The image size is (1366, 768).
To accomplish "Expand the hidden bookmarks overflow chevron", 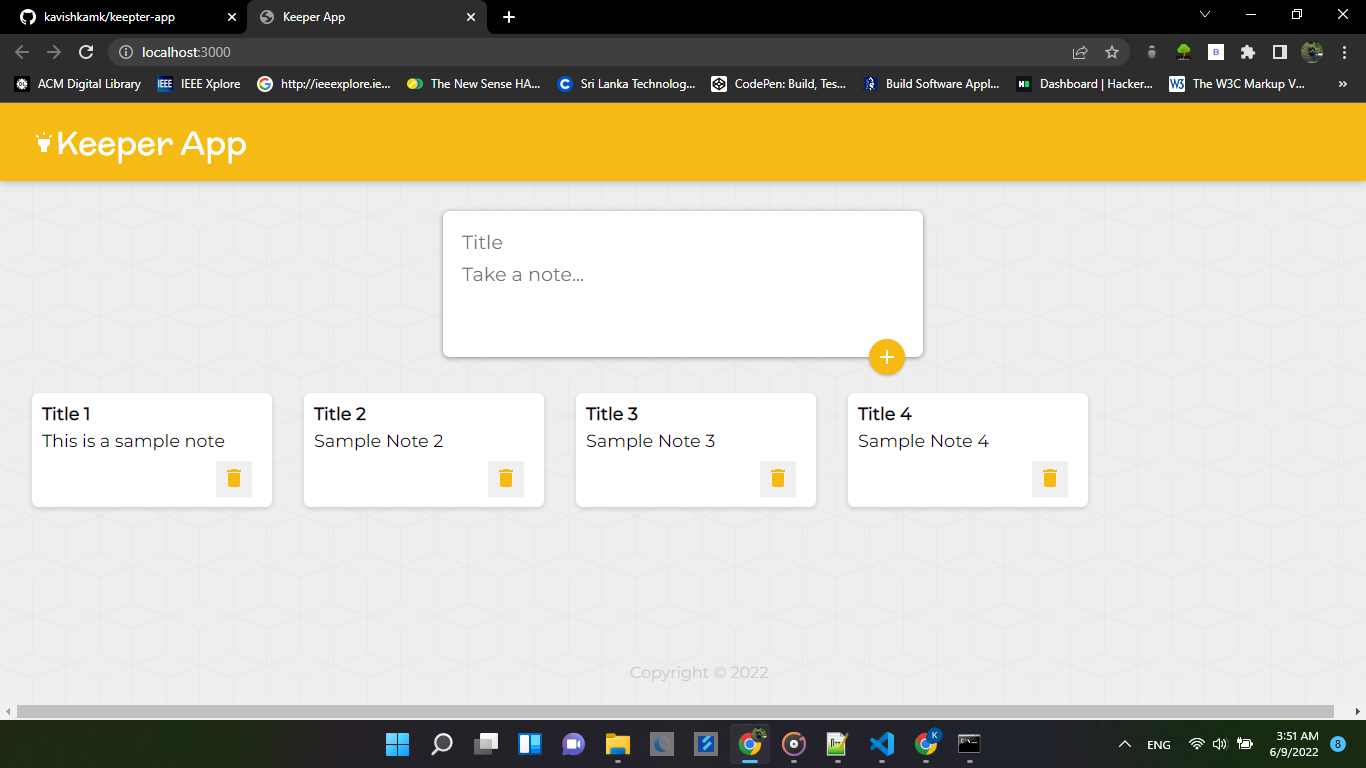I will [x=1342, y=84].
